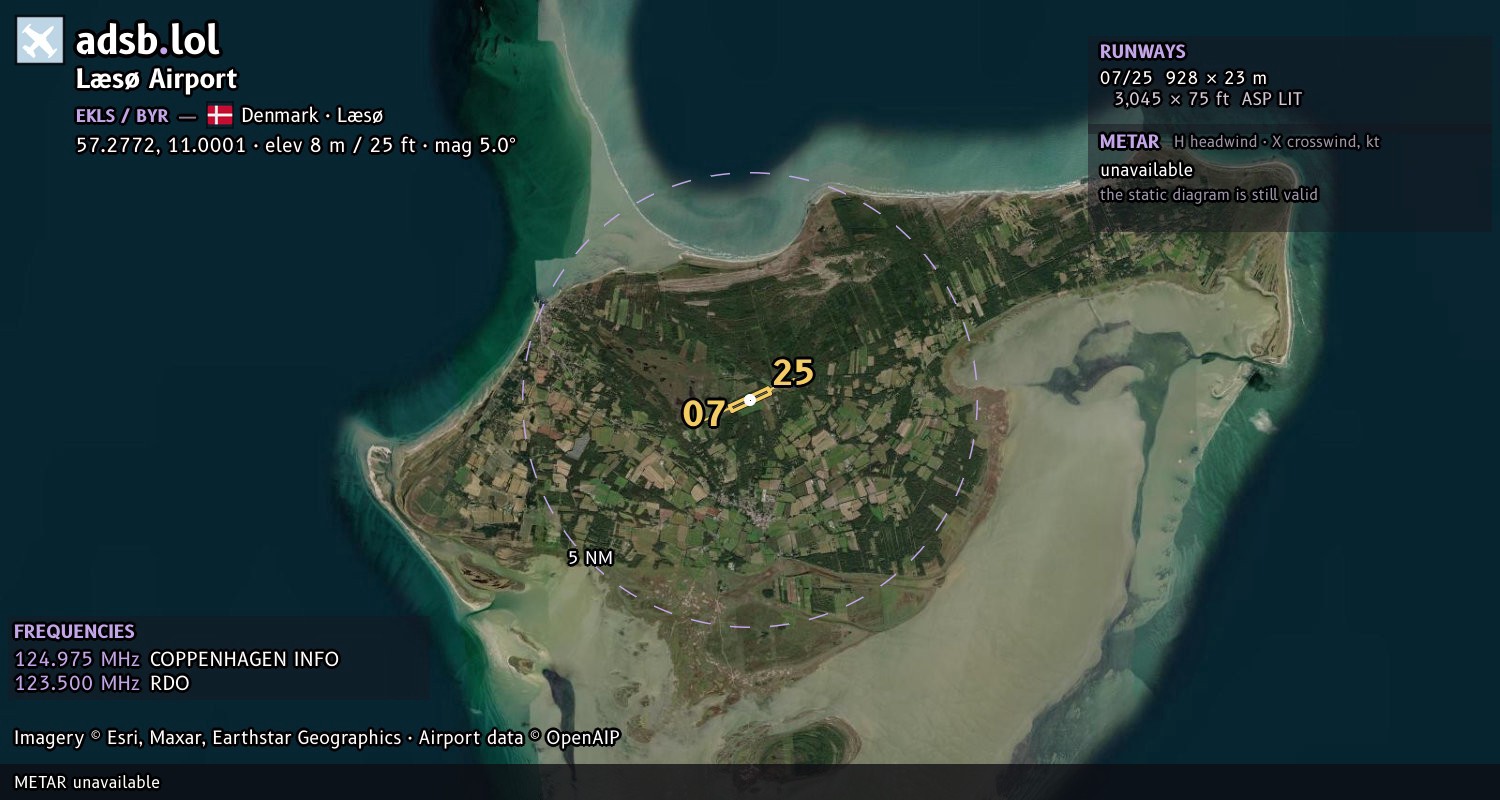Click the 'METAR unavailable' status bar text
Screen dimensions: 1500x800
click(x=87, y=782)
